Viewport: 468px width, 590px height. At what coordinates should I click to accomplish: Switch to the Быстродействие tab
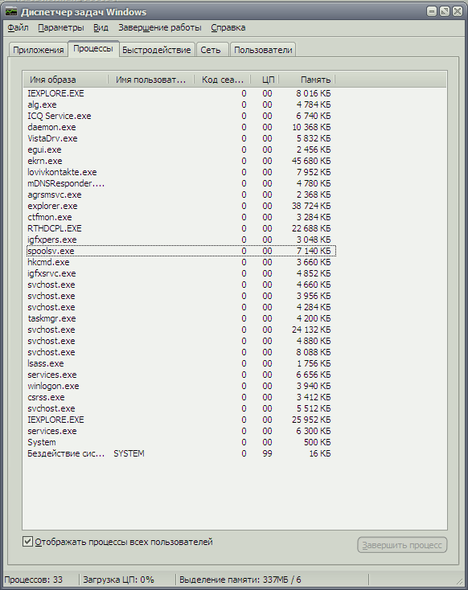click(x=157, y=50)
